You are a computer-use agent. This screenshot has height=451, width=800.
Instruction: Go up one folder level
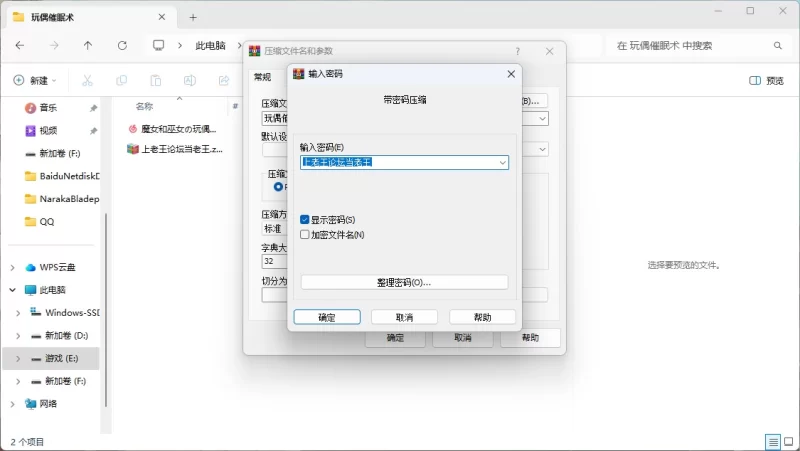click(x=88, y=45)
